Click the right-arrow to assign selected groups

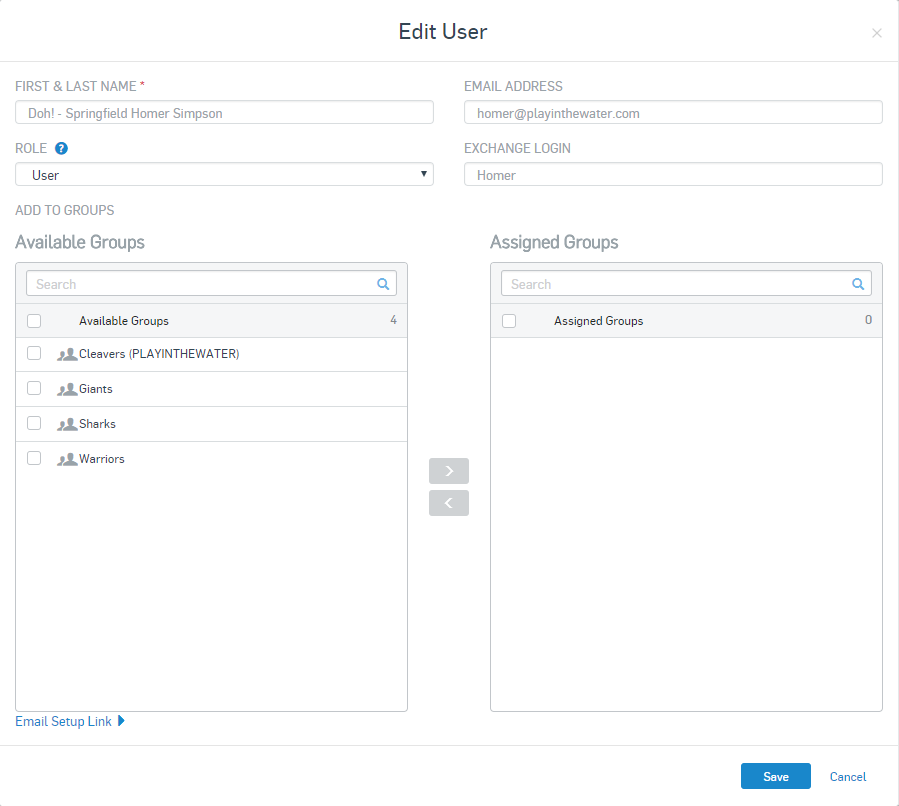[x=448, y=470]
